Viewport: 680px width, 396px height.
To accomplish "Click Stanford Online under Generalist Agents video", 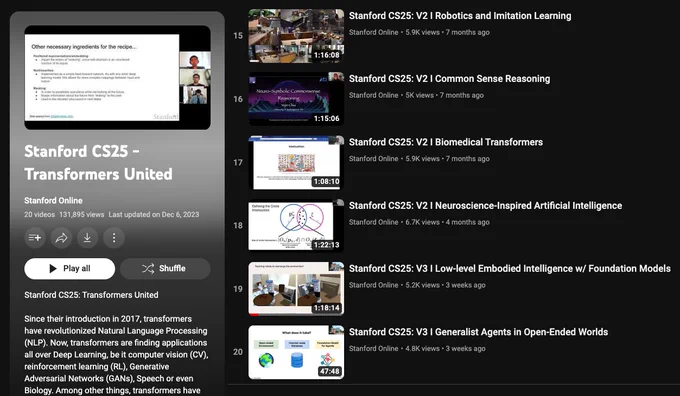I will pos(373,348).
